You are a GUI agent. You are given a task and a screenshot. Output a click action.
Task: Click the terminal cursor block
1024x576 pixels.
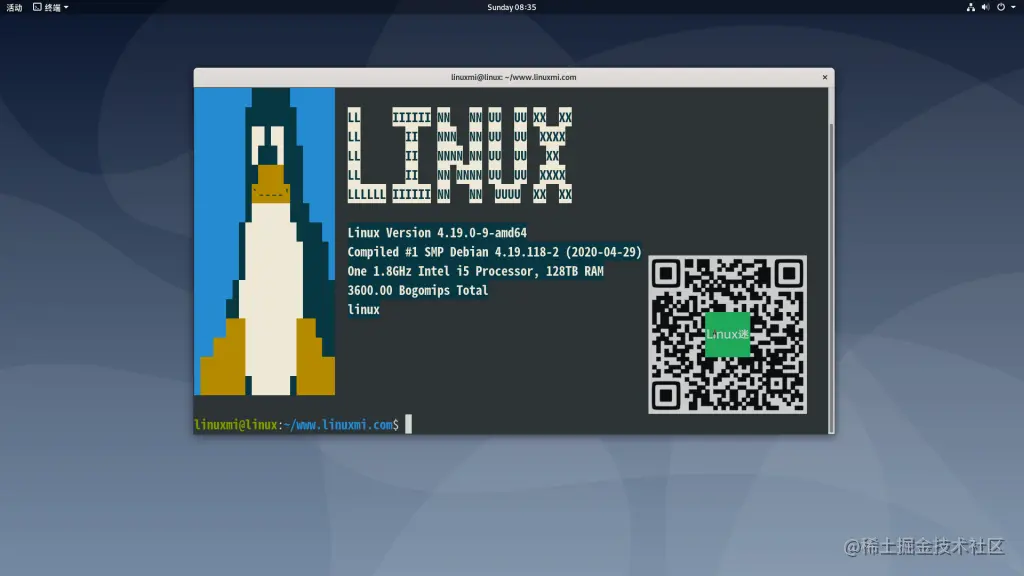coord(408,424)
